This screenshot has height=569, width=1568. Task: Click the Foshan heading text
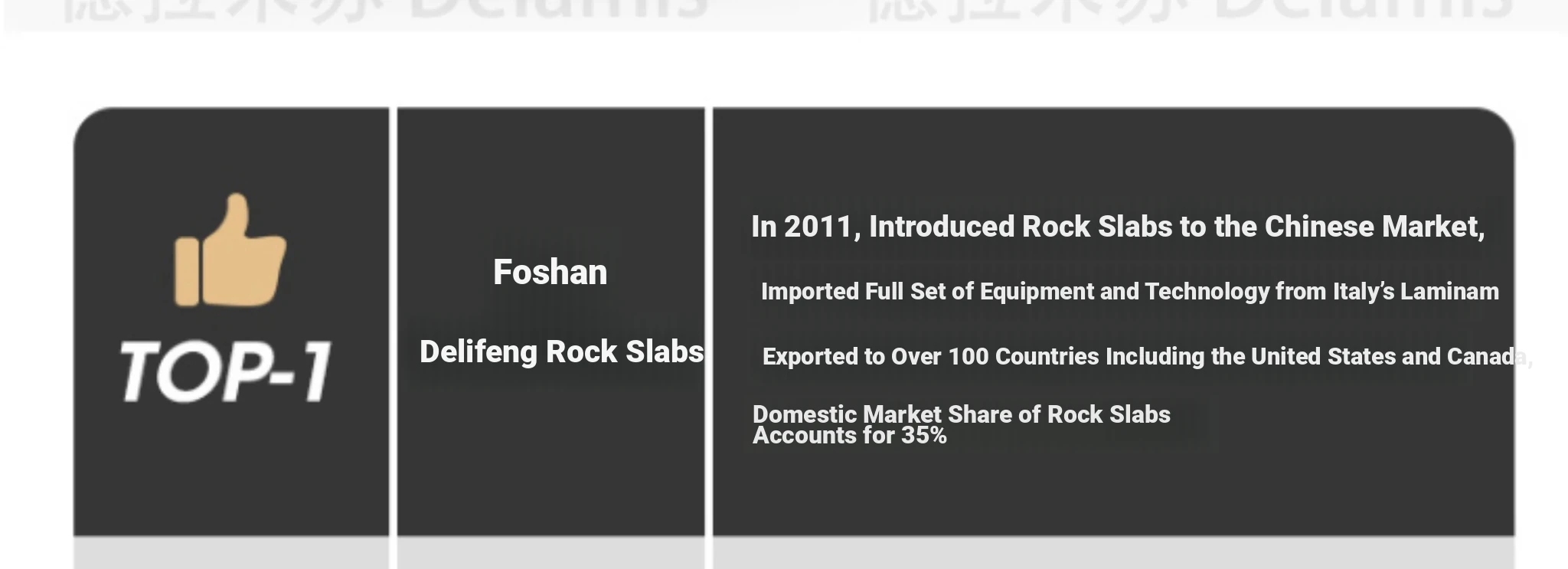click(550, 273)
